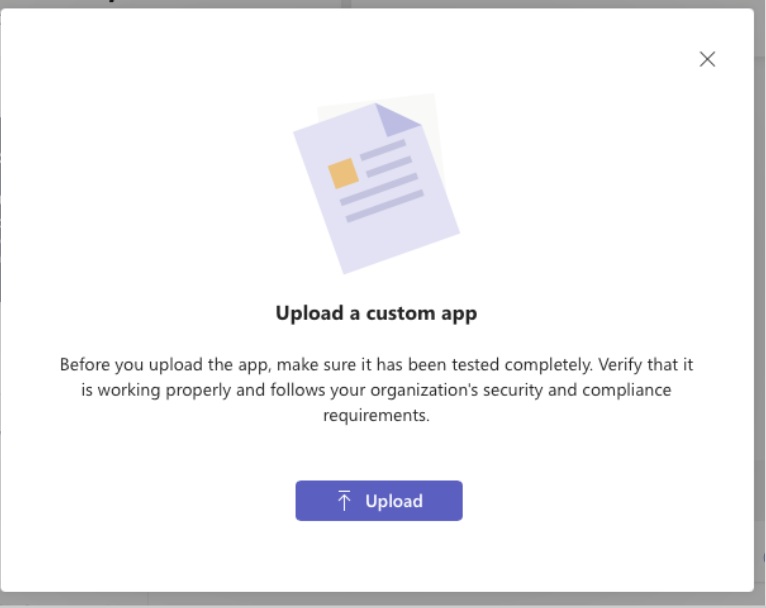Click the "Verify that it" text

coord(645,365)
